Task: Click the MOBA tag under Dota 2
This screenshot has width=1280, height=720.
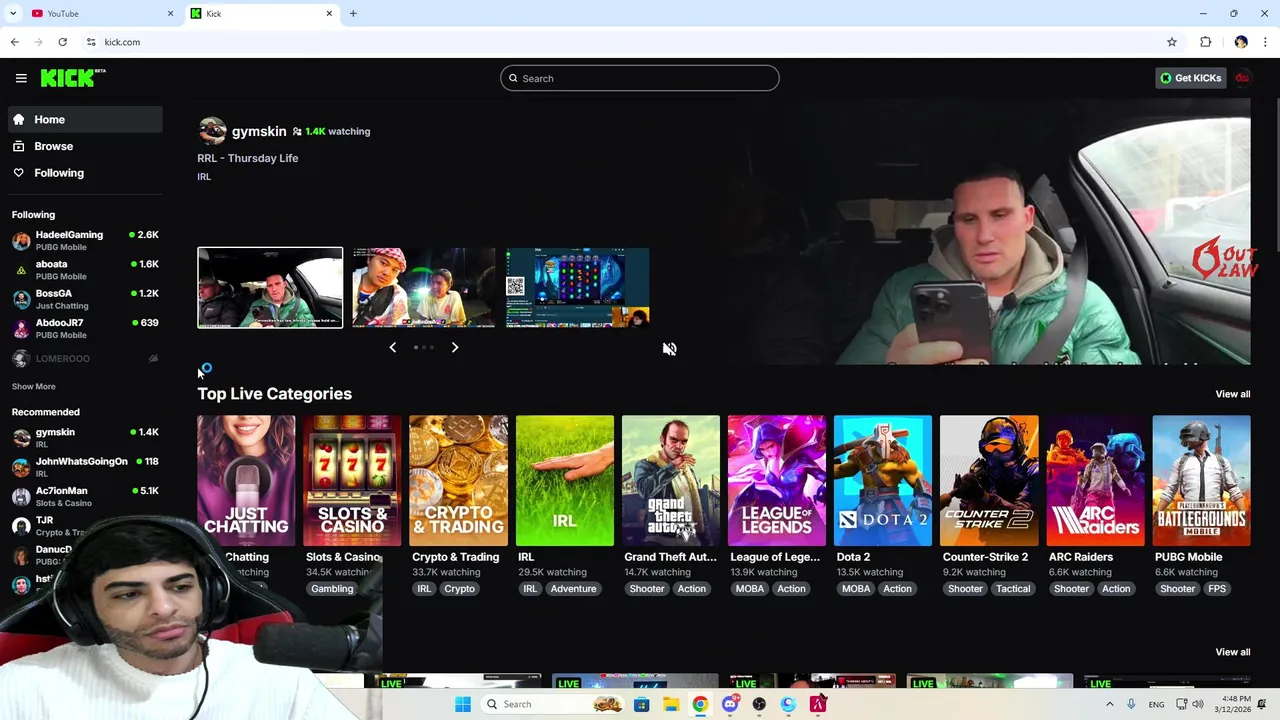Action: (855, 589)
